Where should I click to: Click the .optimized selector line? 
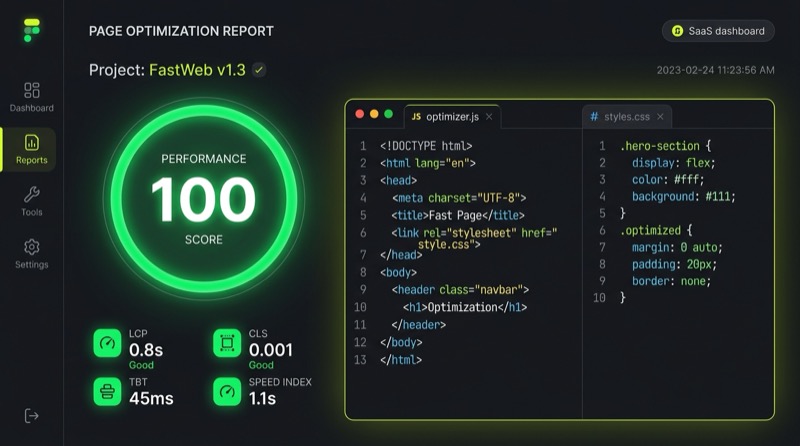[x=656, y=230]
